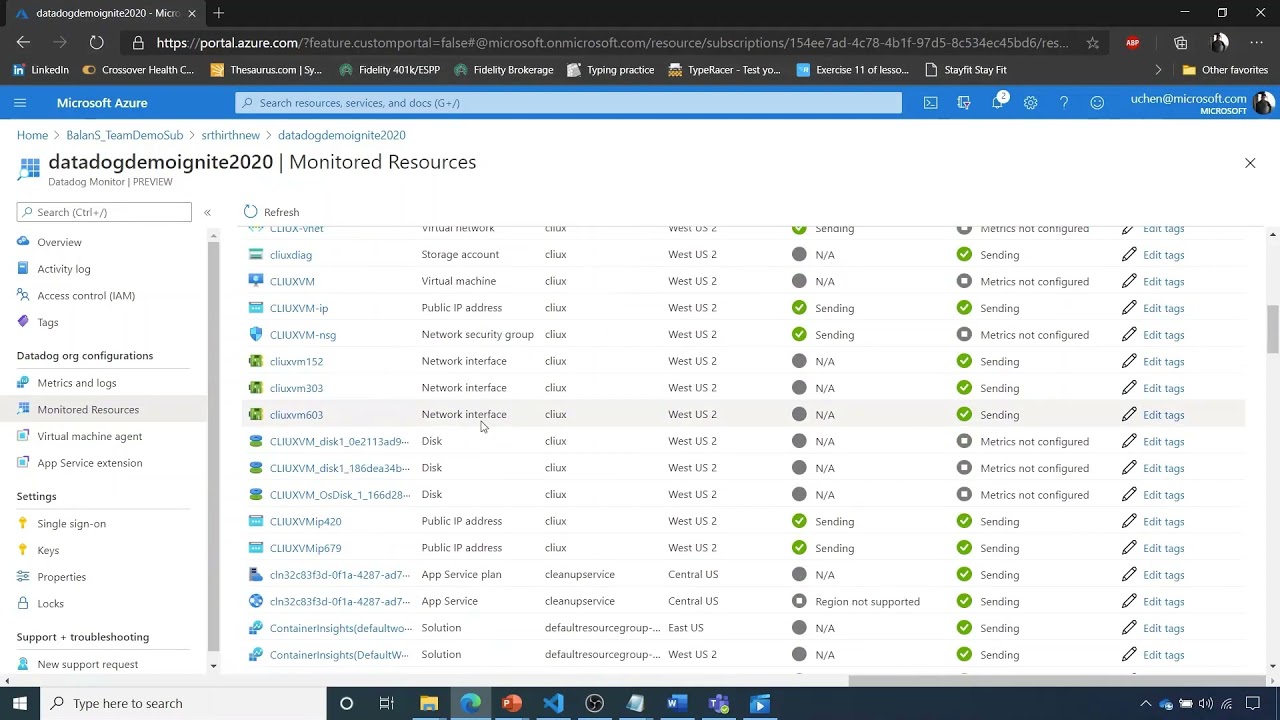This screenshot has width=1280, height=720.
Task: Open Cloud Shell from the top bar
Action: point(930,103)
